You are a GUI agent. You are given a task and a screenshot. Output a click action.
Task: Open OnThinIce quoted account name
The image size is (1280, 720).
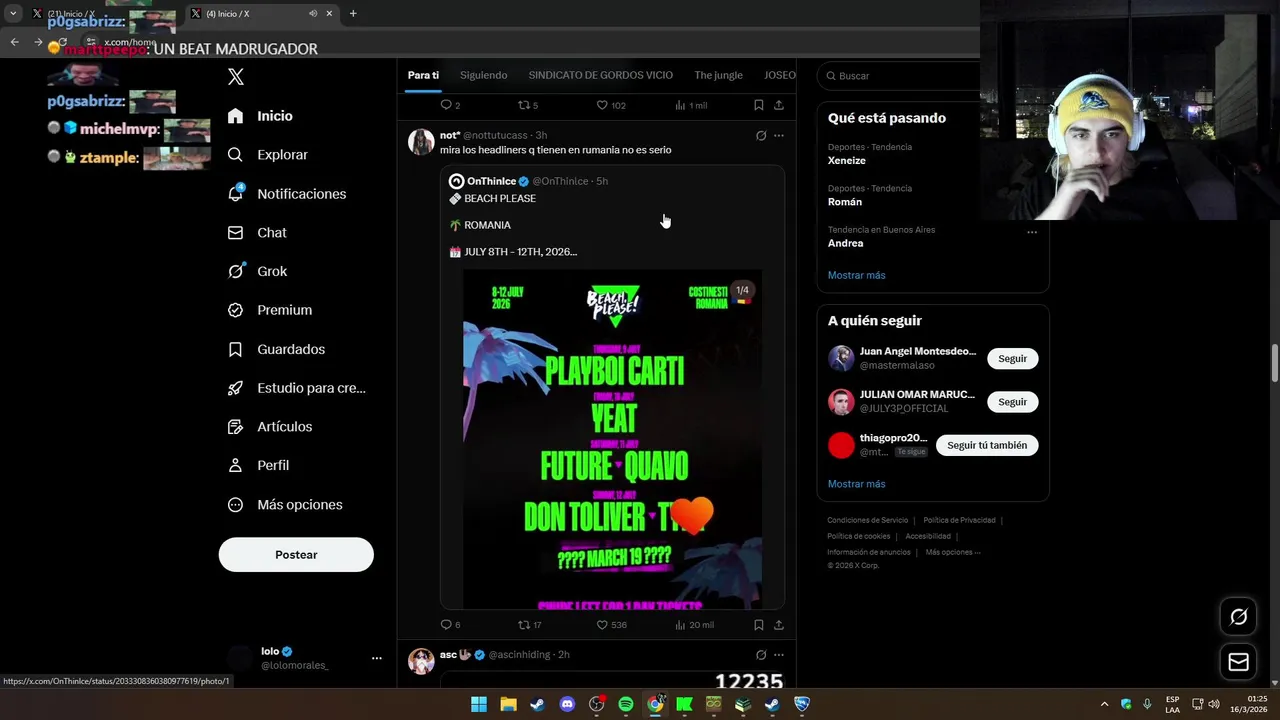pos(491,181)
